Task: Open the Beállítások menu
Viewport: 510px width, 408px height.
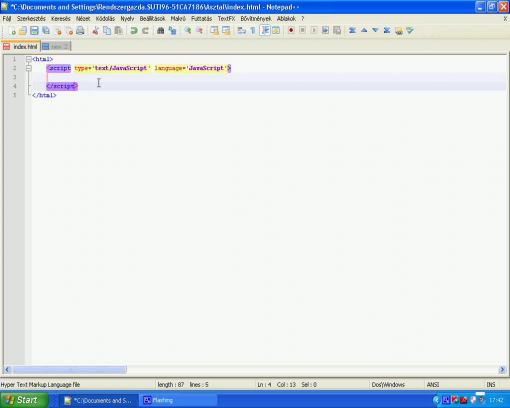Action: [152, 19]
